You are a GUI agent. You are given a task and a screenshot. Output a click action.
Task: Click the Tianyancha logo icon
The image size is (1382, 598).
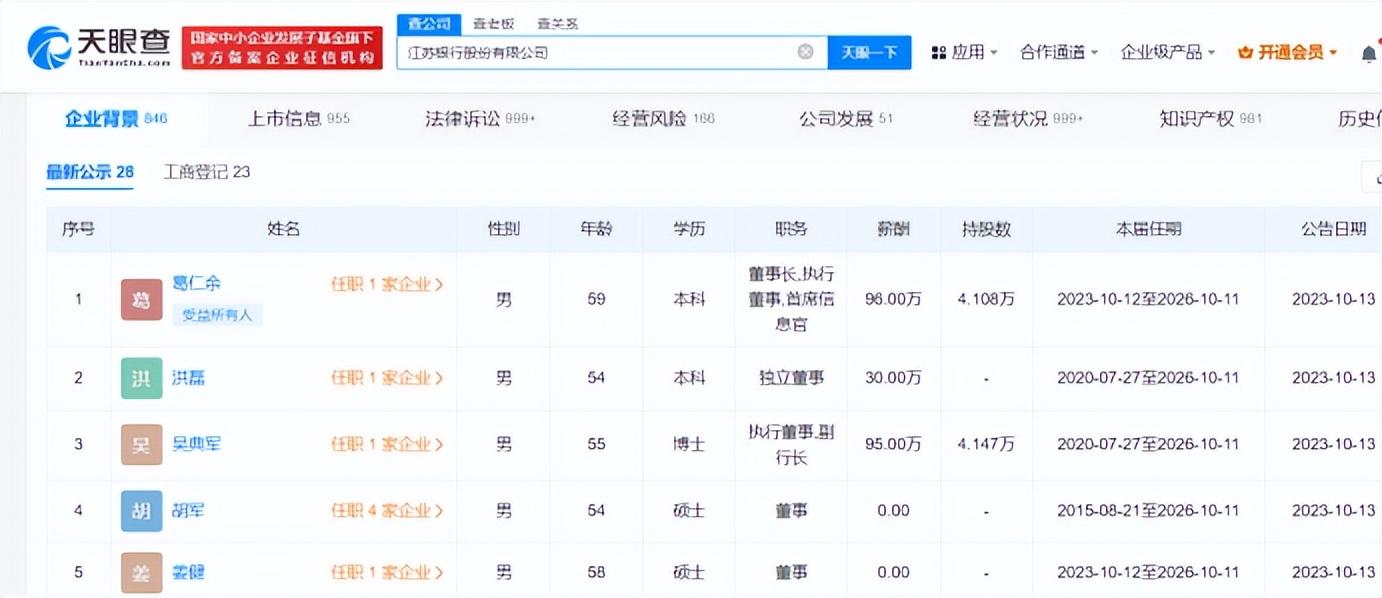pyautogui.click(x=49, y=47)
